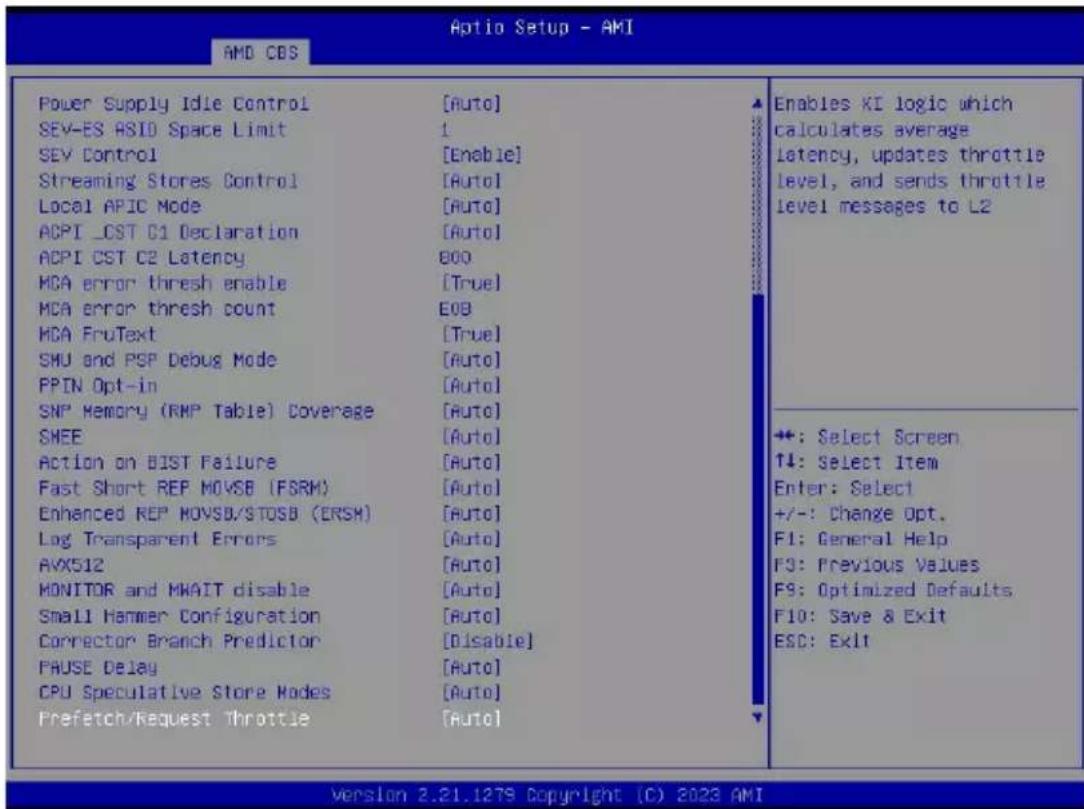This screenshot has height=809, width=1084.
Task: Open Streaming Stores Control Auto value
Action: [471, 180]
